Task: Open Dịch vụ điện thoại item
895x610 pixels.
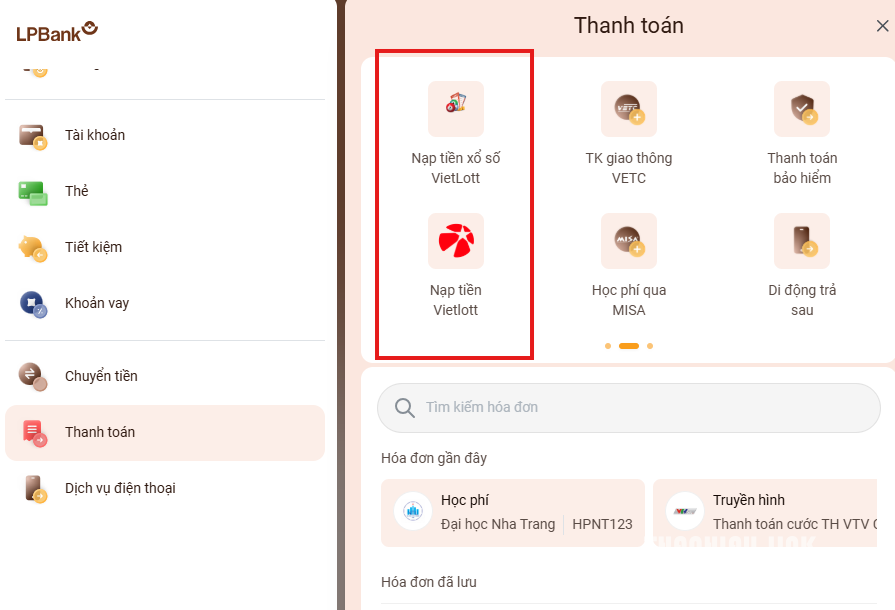Action: point(165,488)
